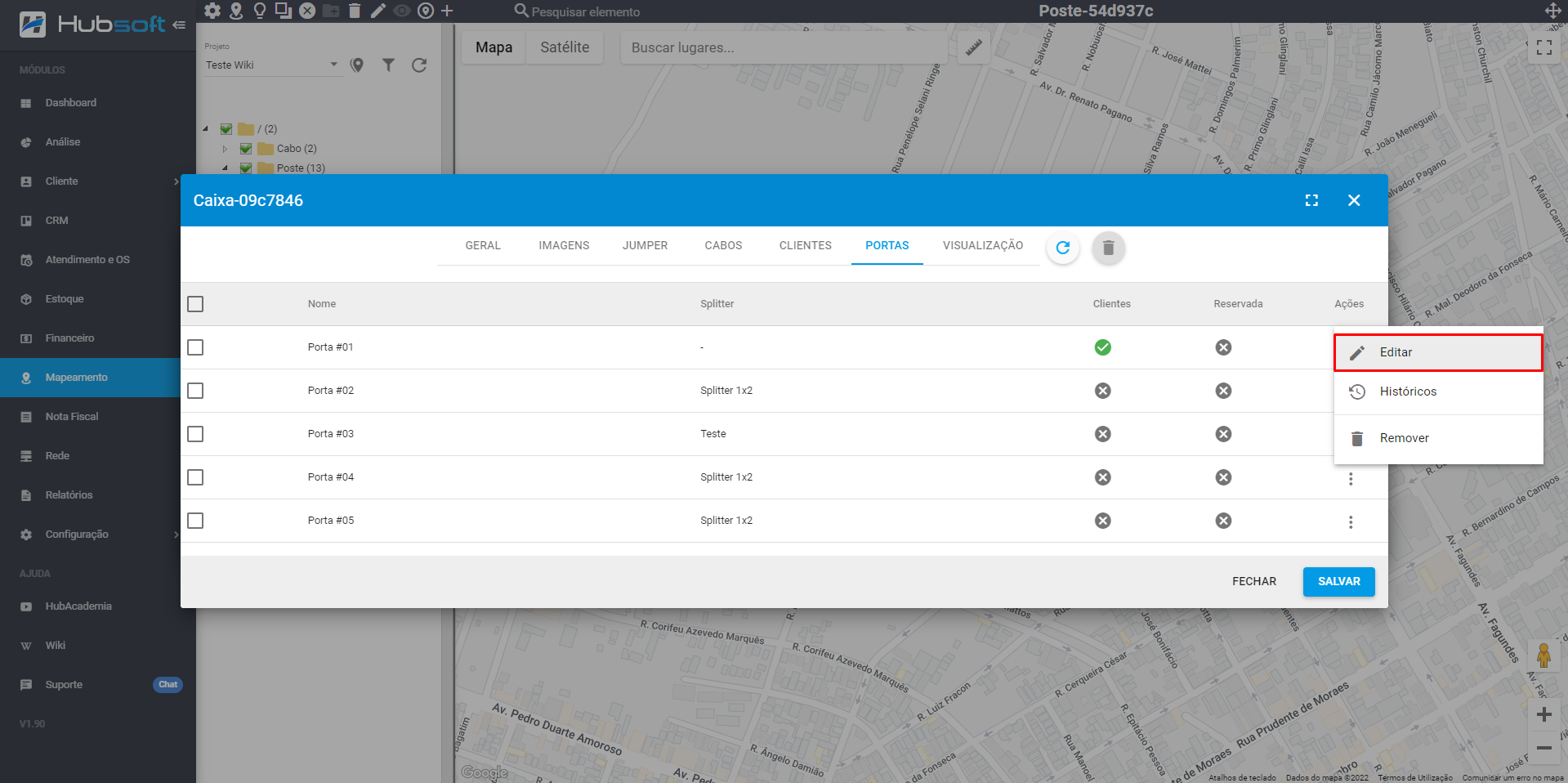Collapse the sidebar with Hubsoft arrow icon
This screenshot has height=783, width=1568.
(x=179, y=25)
